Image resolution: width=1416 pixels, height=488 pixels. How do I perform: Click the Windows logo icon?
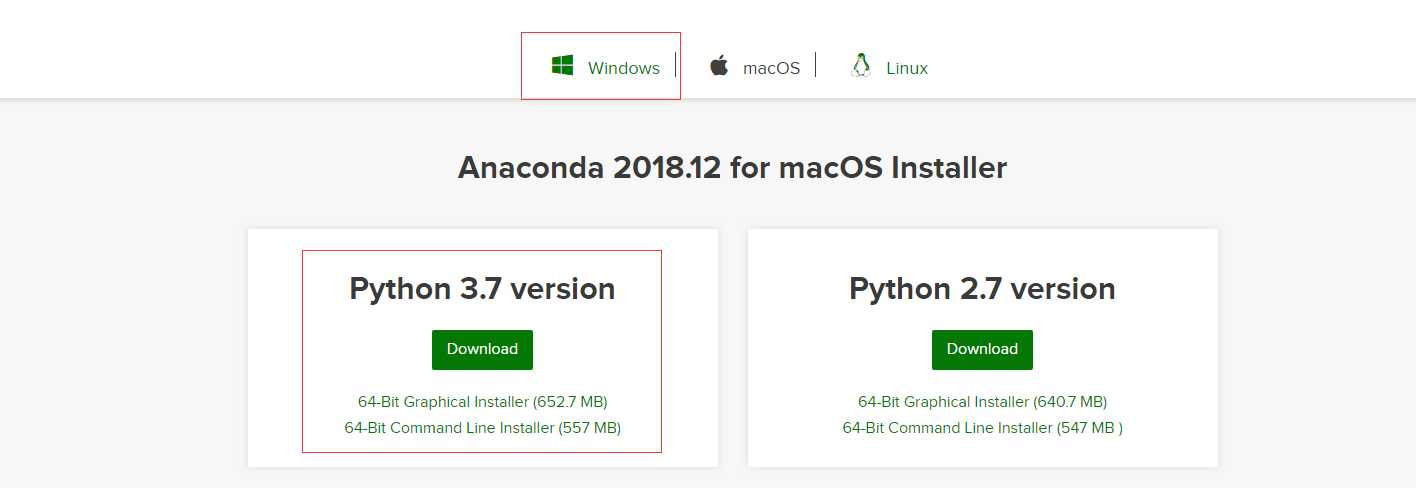pos(563,66)
